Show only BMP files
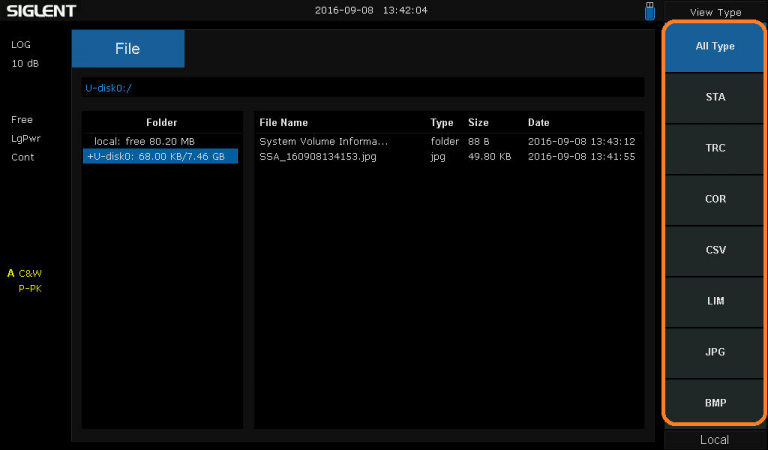This screenshot has width=768, height=450. coord(714,403)
